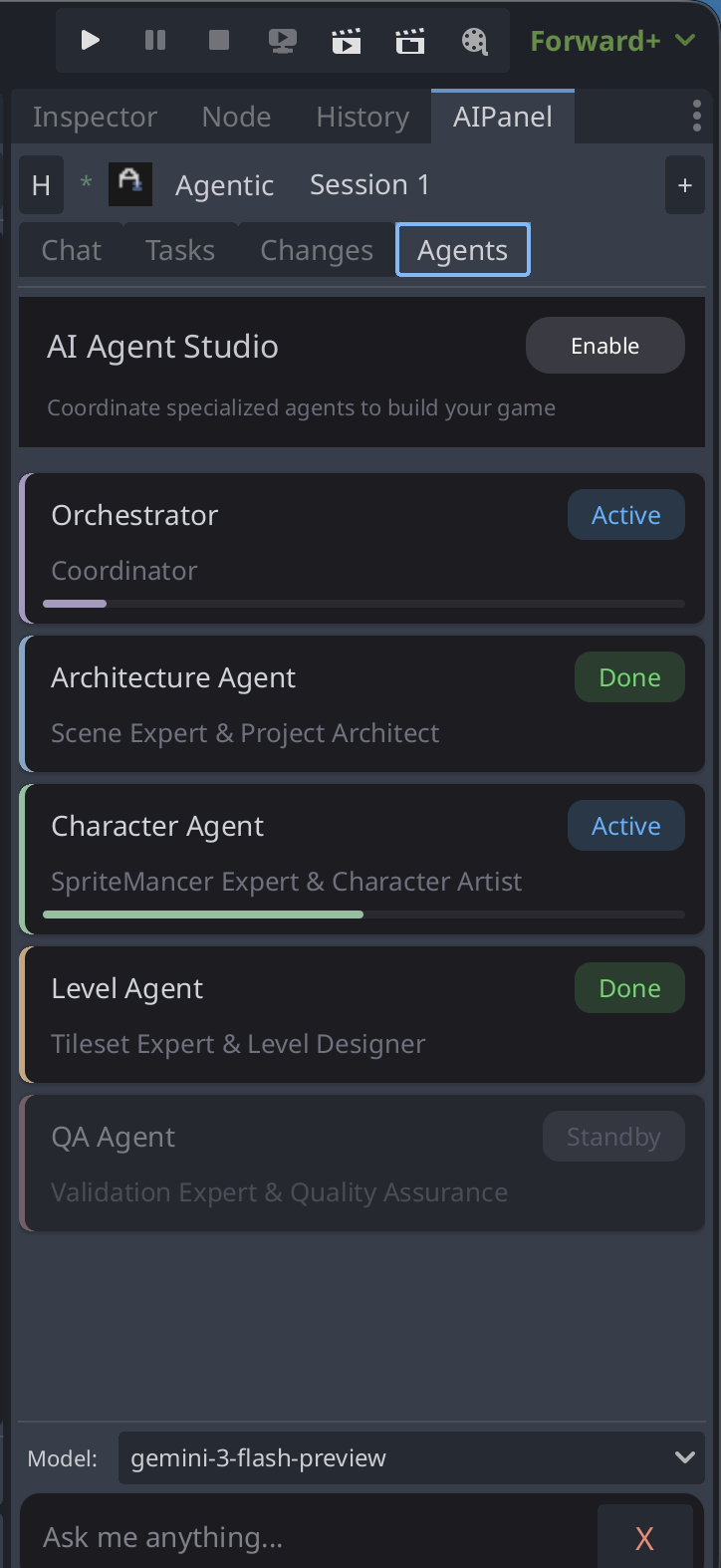The height and width of the screenshot is (1568, 721).
Task: Run the current scene clapperboard icon
Action: point(347,41)
